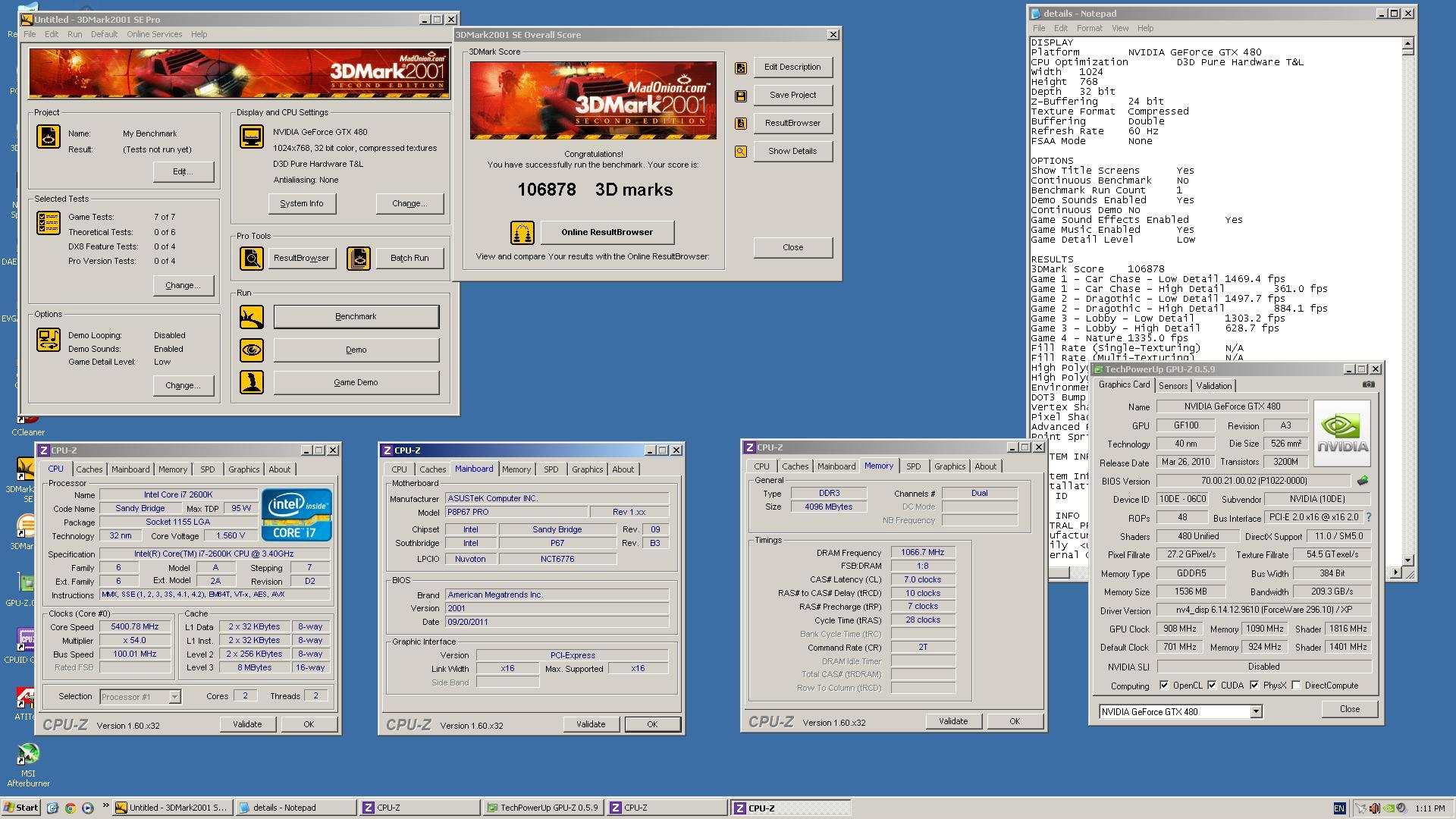Open the Format menu in Notepad
Viewport: 1456px width, 819px height.
[x=1089, y=28]
